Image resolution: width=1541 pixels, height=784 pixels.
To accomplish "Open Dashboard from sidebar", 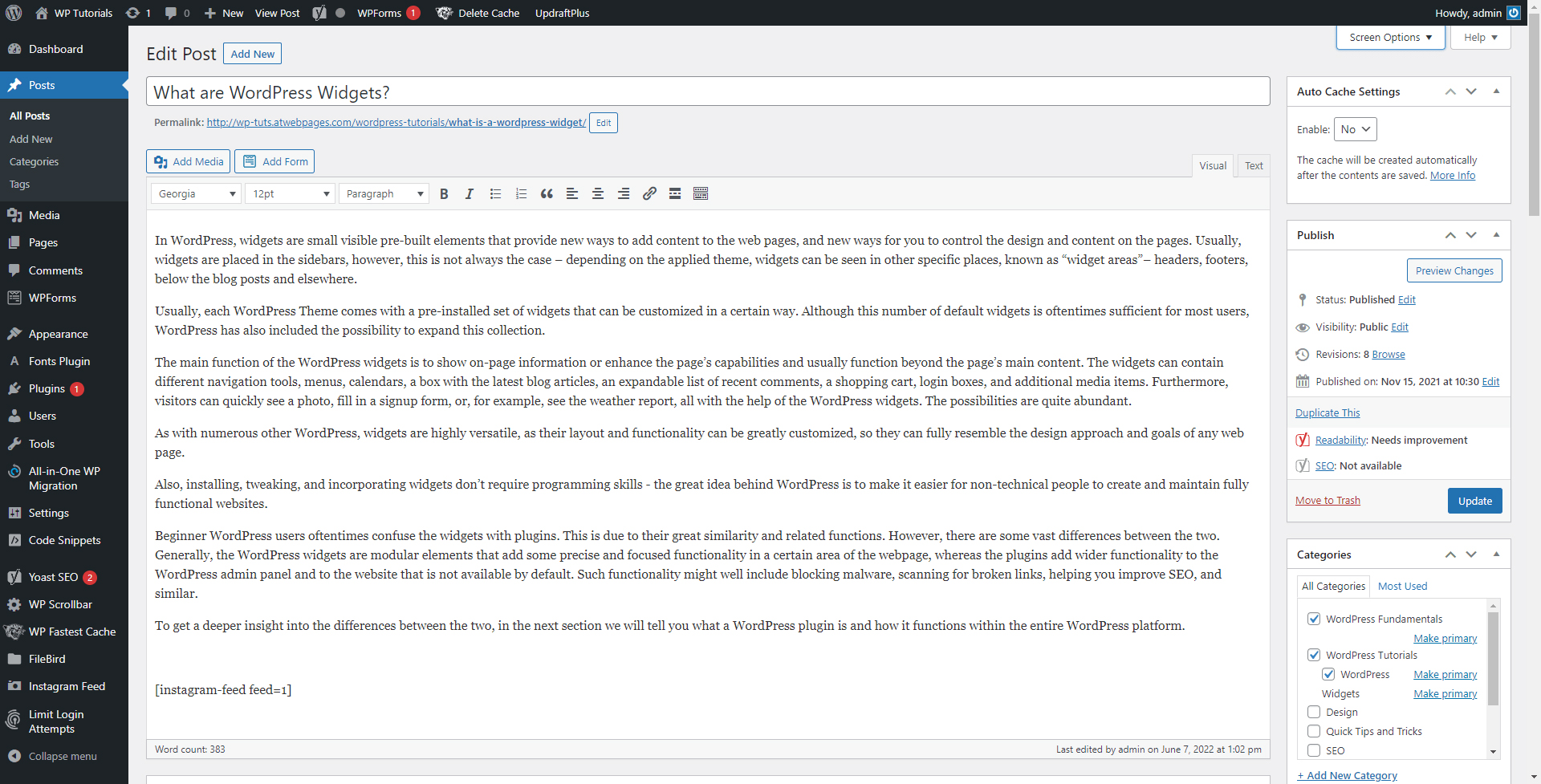I will click(x=64, y=49).
